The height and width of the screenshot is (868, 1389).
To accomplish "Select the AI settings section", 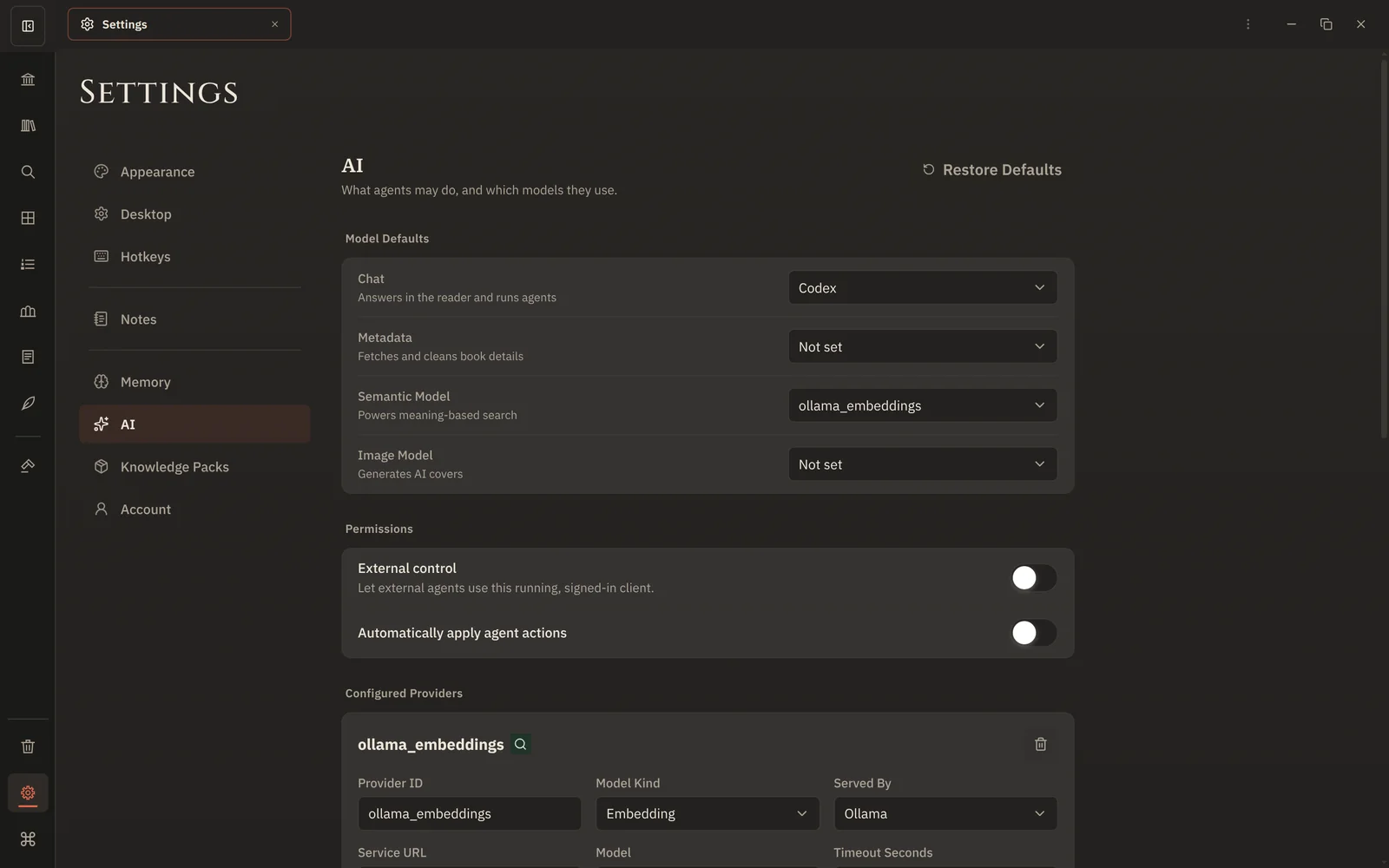I will click(x=194, y=424).
